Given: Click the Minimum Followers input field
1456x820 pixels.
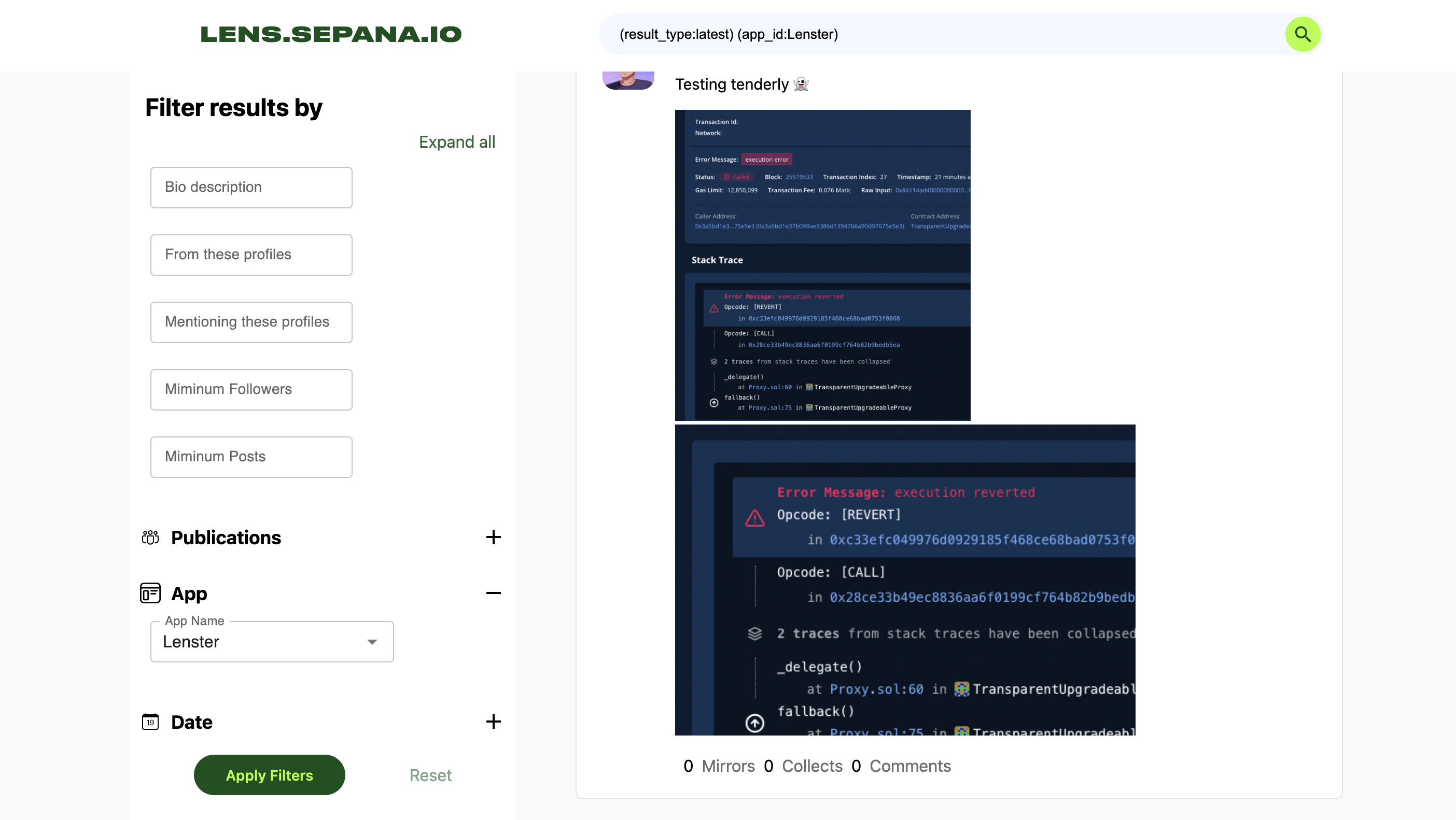Looking at the screenshot, I should click(251, 389).
